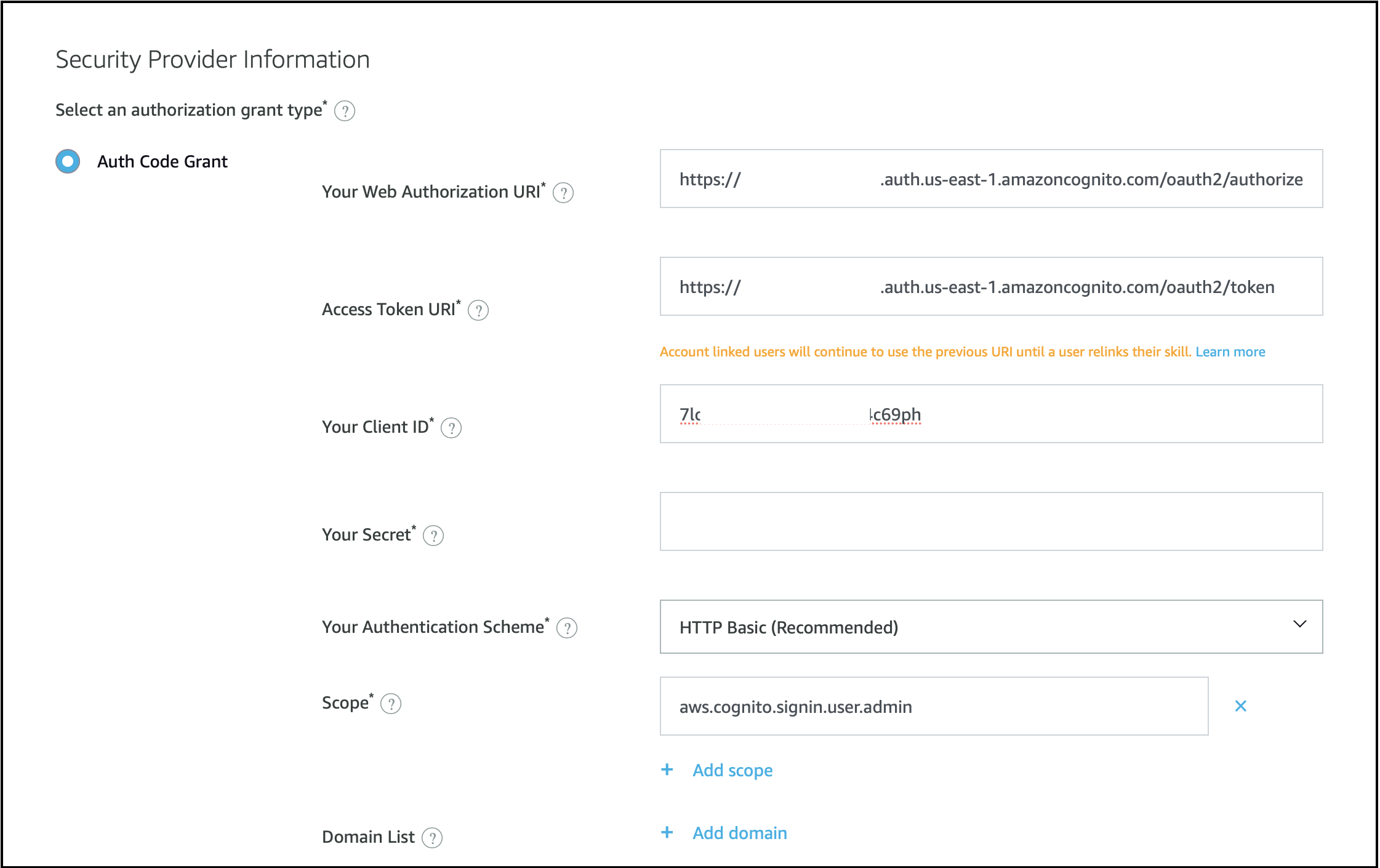Click the Add domain link
The image size is (1380, 868).
(740, 833)
